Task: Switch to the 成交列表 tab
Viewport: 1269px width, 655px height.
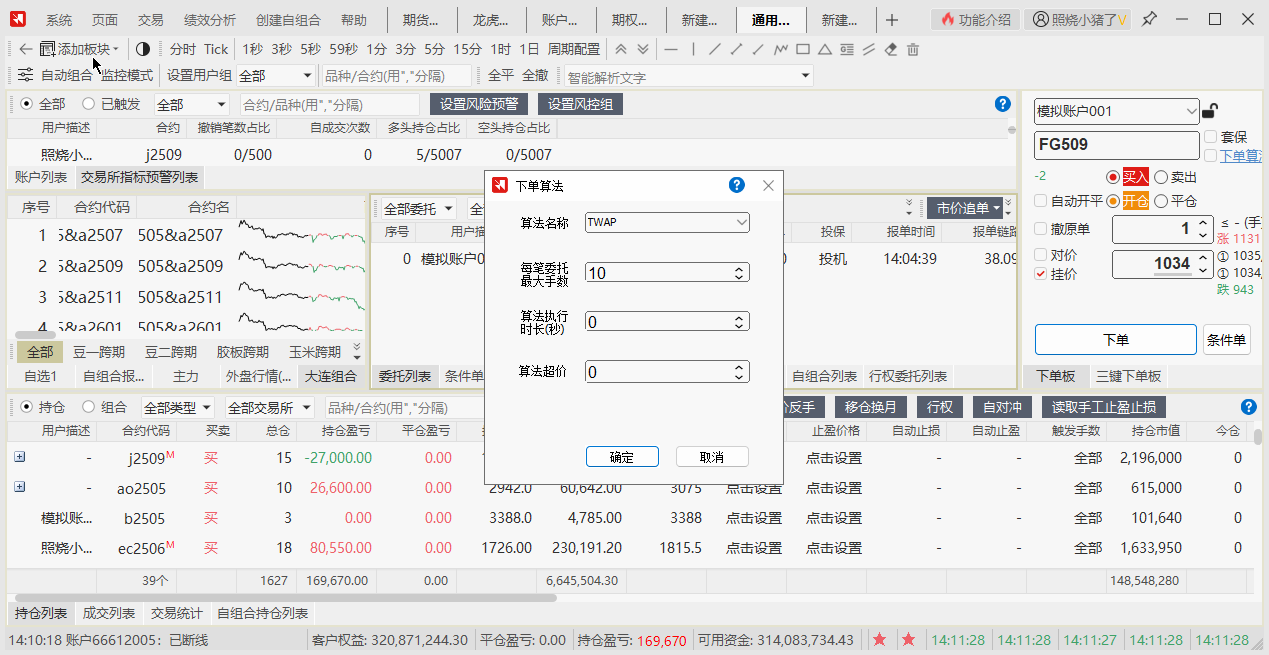Action: (108, 613)
